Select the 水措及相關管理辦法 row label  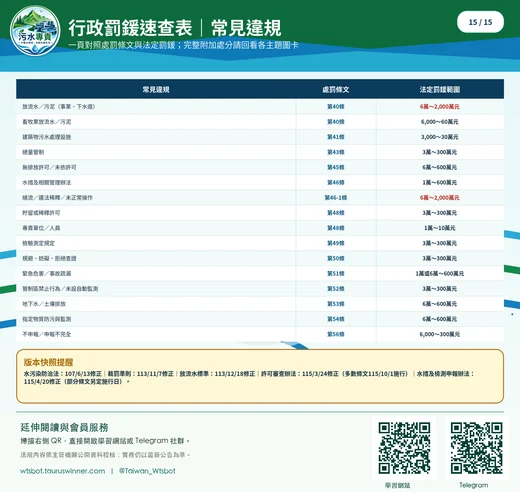(x=47, y=183)
